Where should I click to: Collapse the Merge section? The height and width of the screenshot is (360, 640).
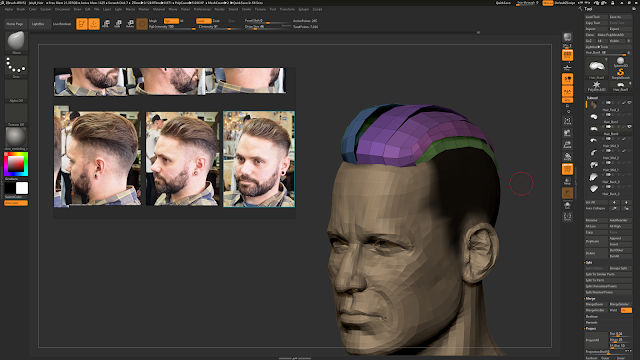point(590,299)
